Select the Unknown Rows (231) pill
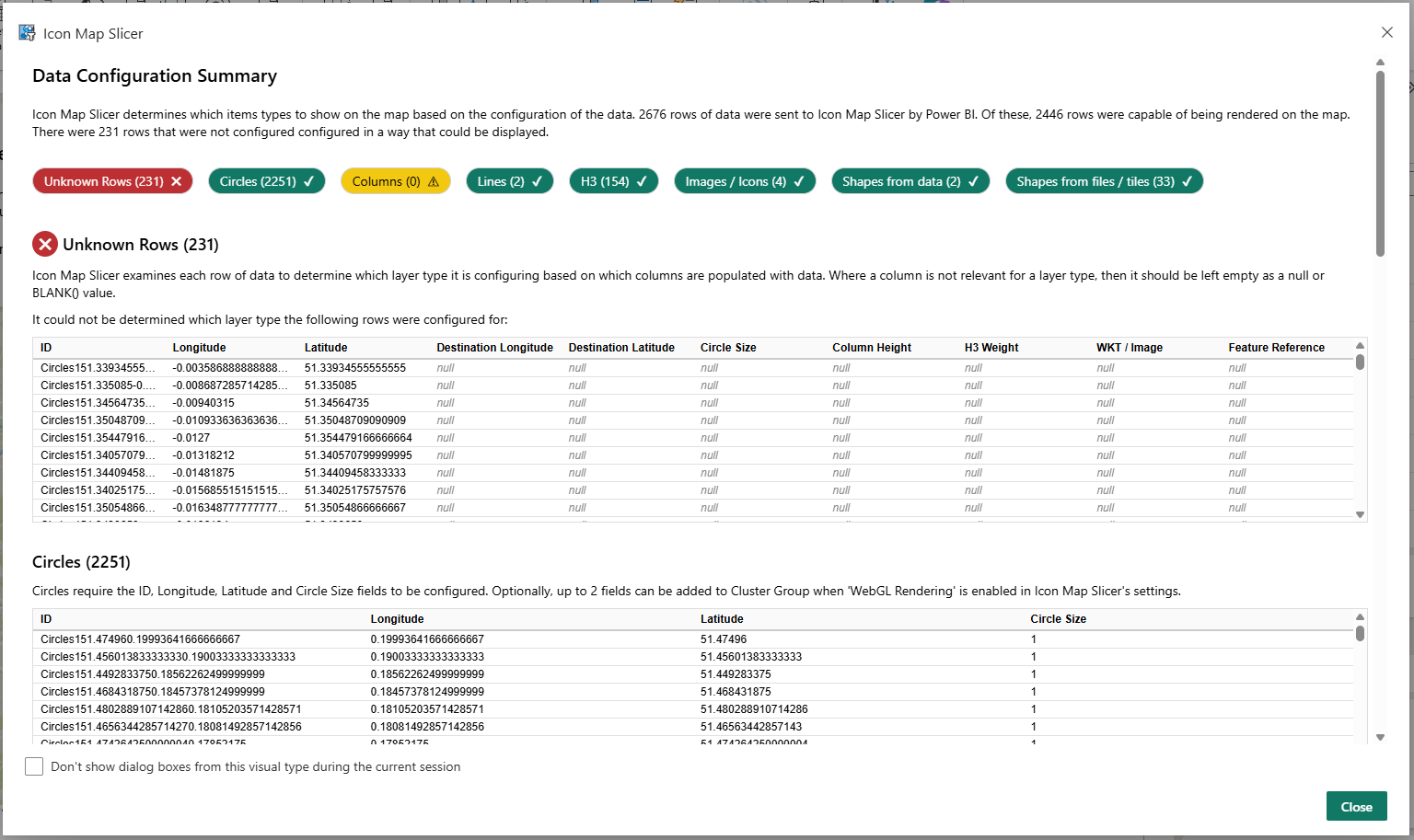 click(x=112, y=181)
